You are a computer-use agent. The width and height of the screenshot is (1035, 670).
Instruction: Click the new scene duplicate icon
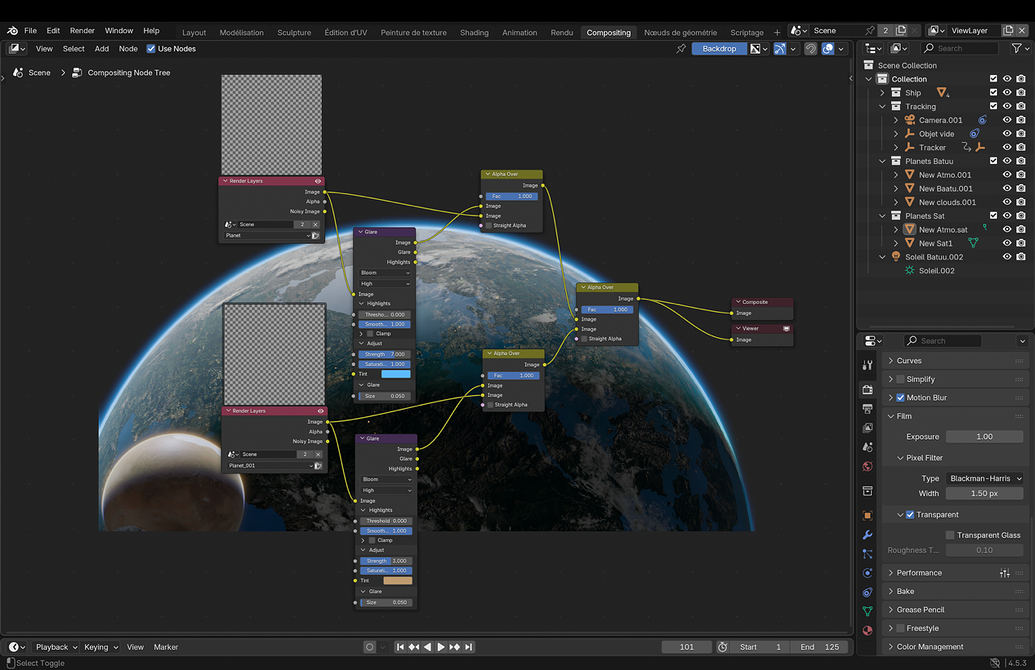900,30
